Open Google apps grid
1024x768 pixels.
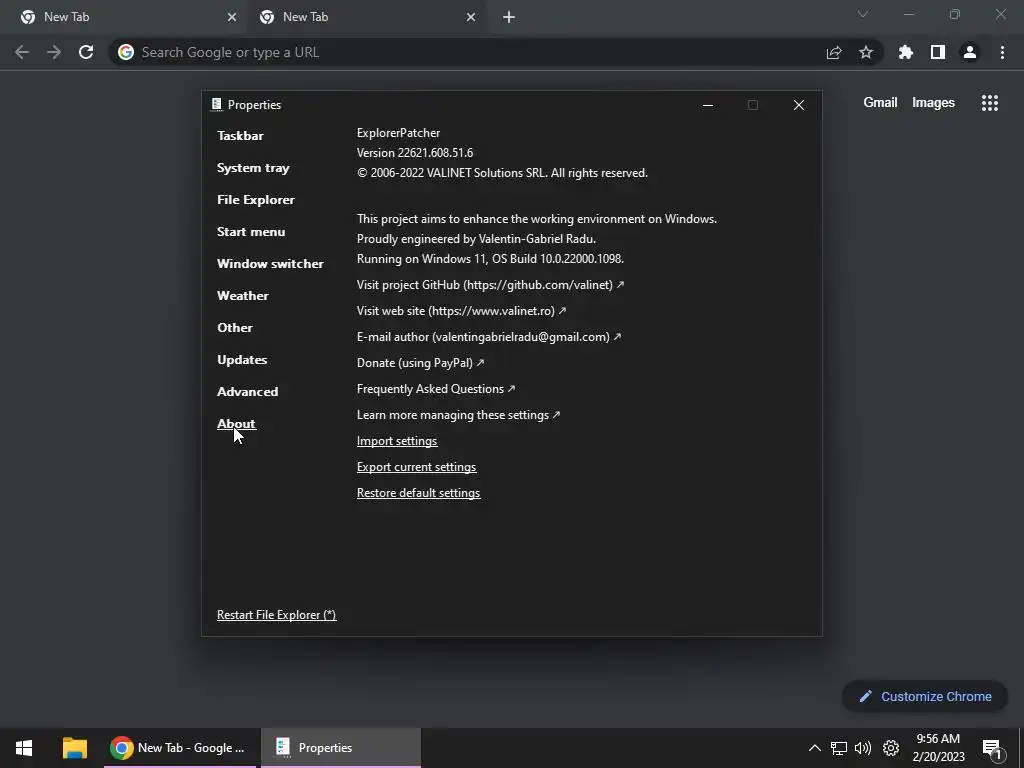[989, 103]
